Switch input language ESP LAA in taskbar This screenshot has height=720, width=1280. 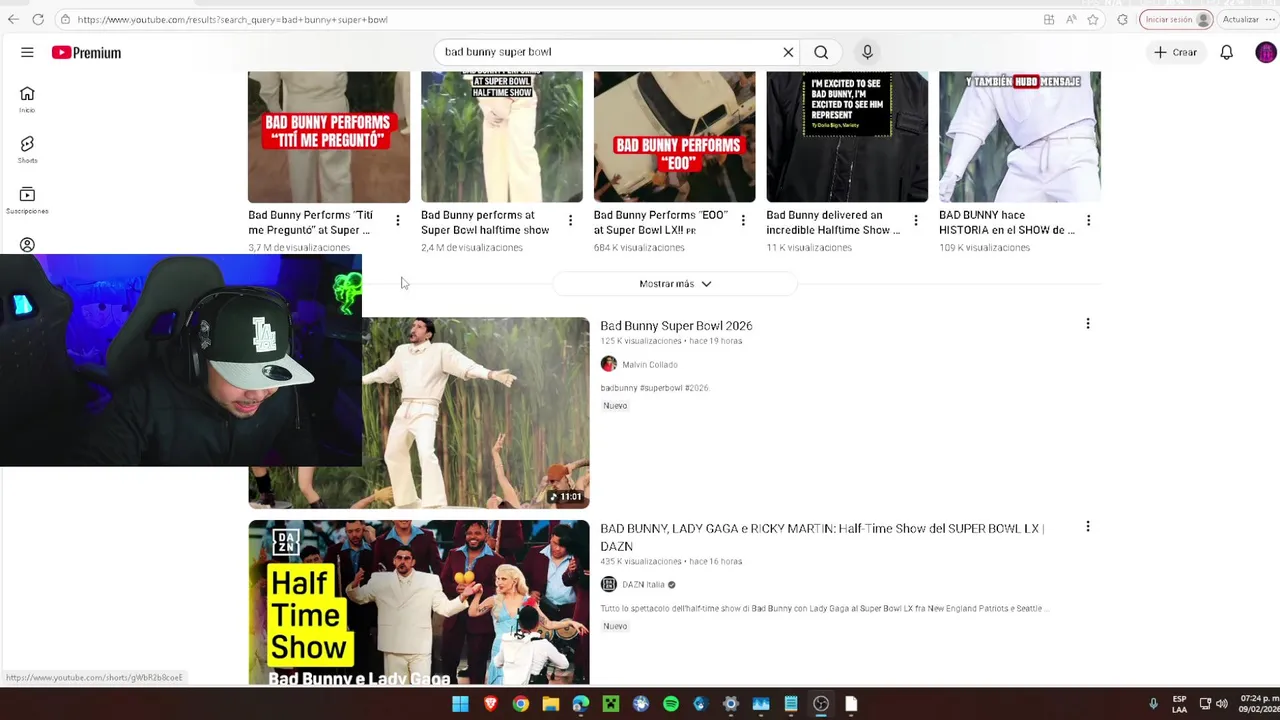(x=1180, y=704)
